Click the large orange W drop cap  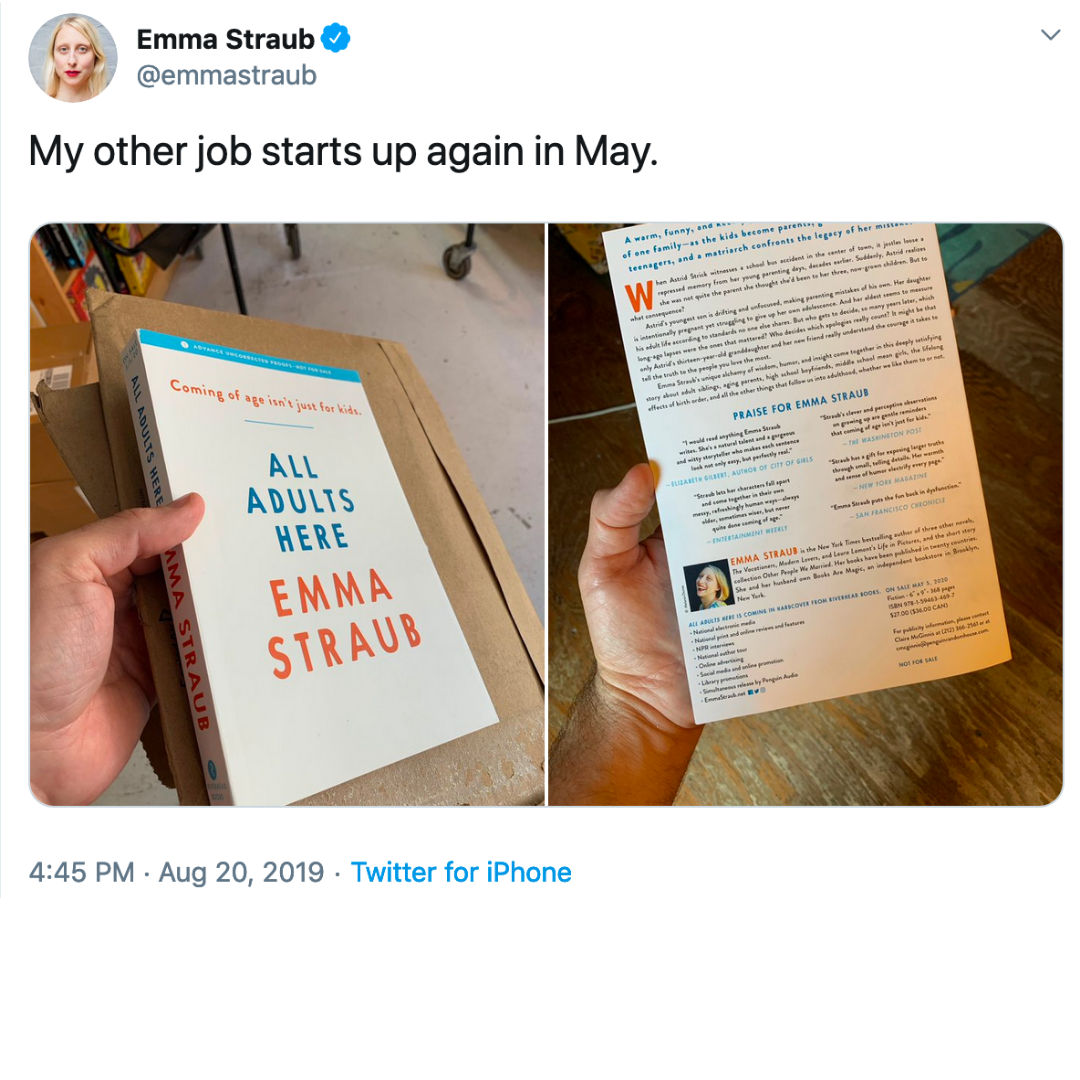pyautogui.click(x=638, y=297)
